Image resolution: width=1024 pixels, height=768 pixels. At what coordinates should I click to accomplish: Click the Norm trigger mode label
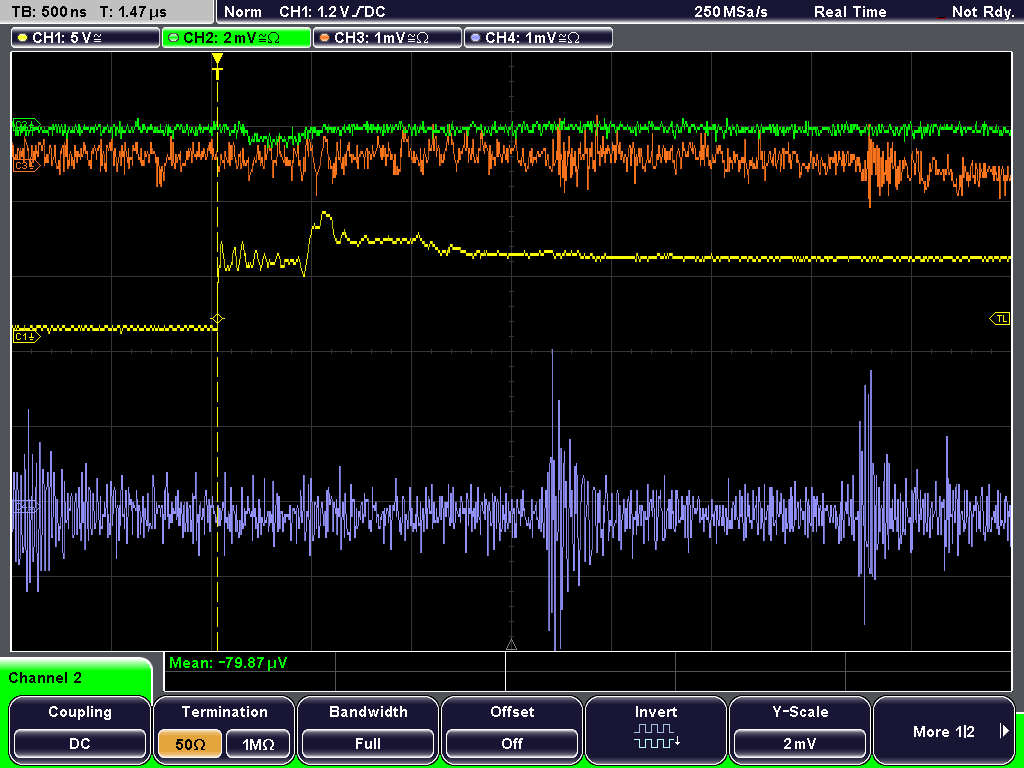pyautogui.click(x=243, y=12)
